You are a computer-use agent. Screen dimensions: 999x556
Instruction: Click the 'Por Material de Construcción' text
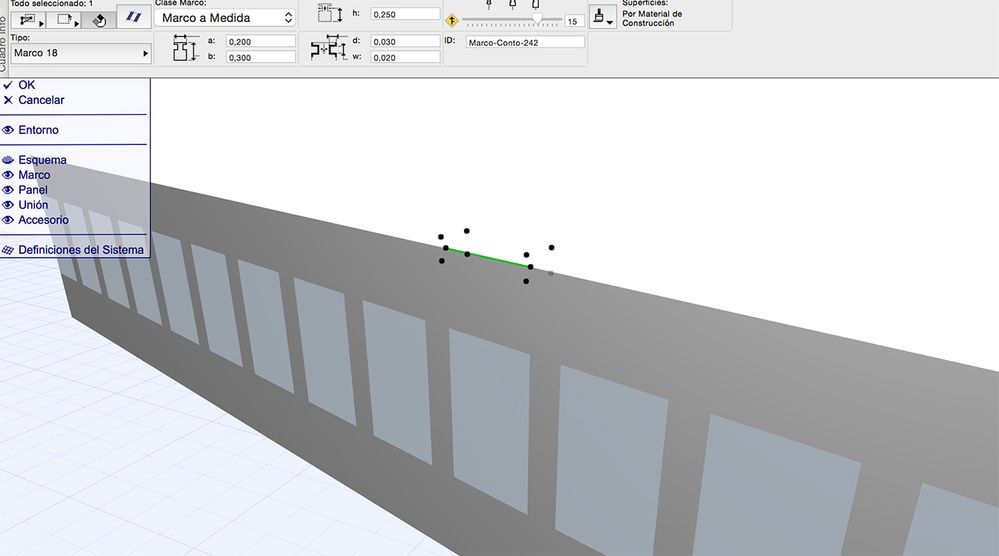(652, 18)
